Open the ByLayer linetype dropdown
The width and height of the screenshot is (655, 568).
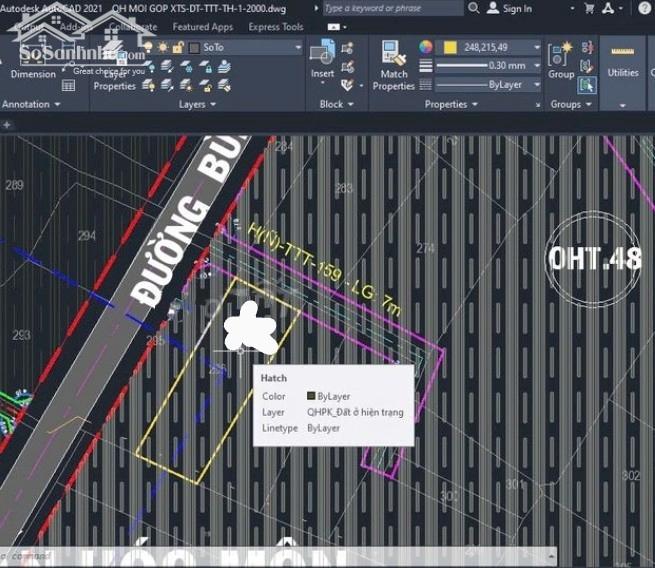[537, 84]
